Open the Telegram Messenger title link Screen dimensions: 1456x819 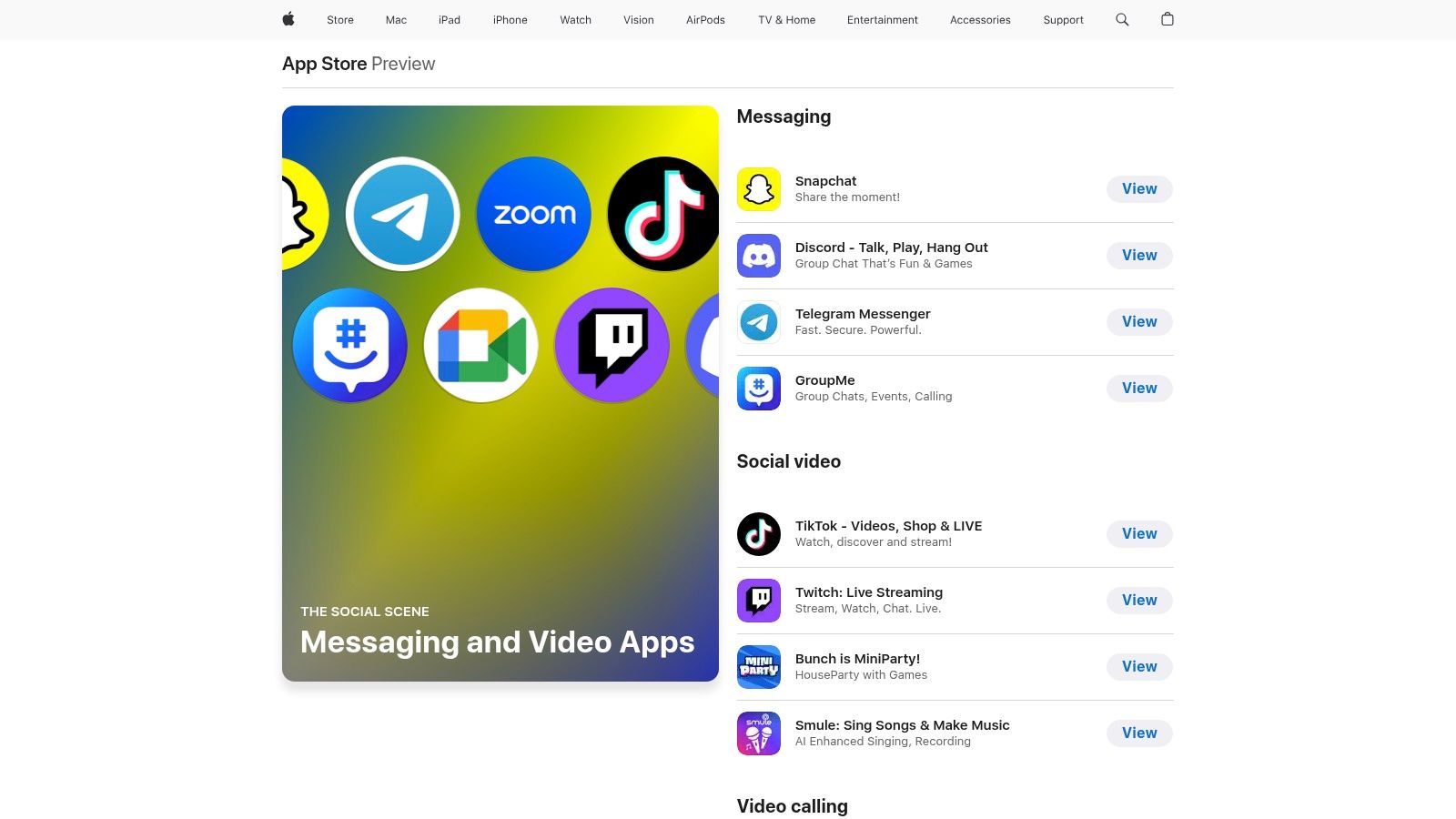tap(863, 314)
